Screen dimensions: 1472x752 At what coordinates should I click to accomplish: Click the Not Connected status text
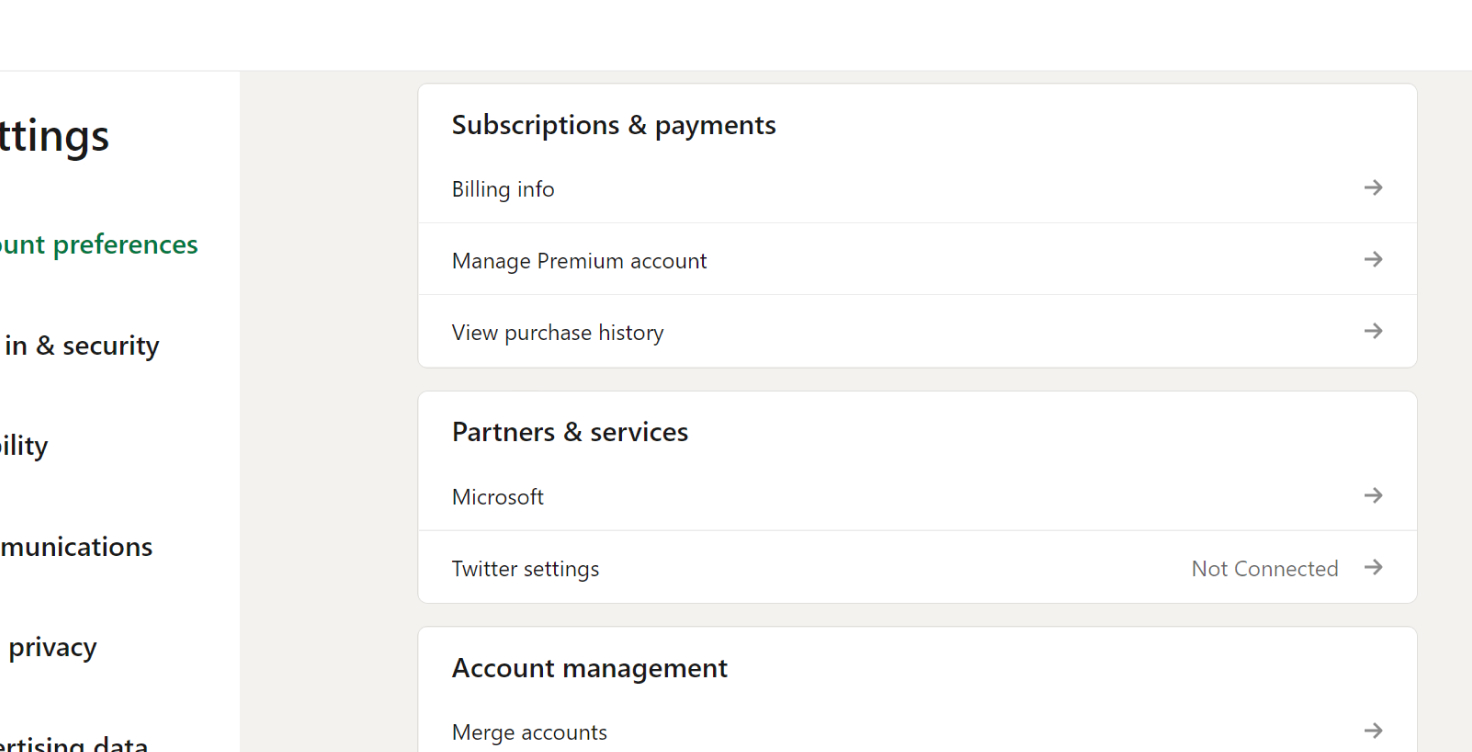(x=1264, y=569)
